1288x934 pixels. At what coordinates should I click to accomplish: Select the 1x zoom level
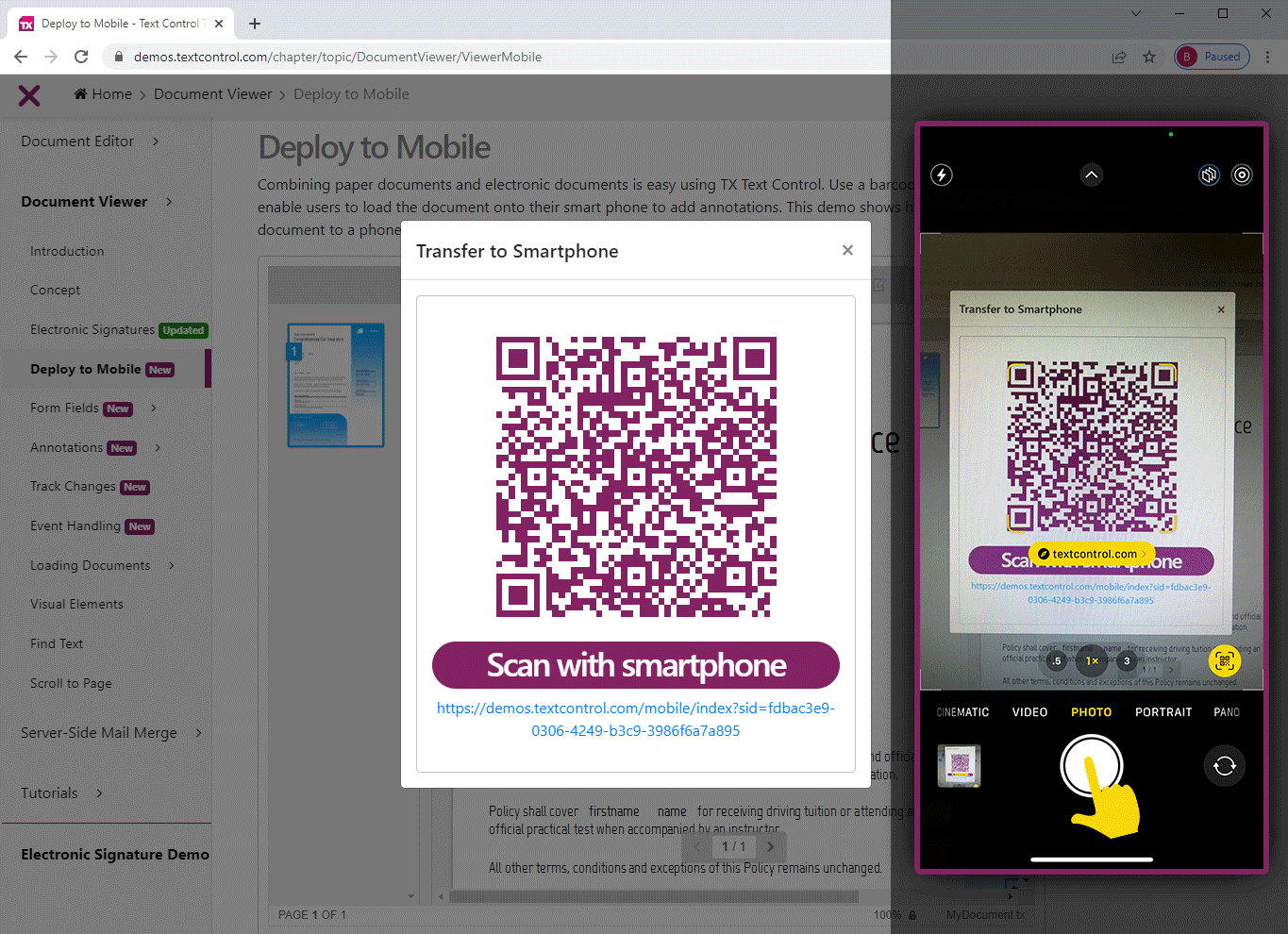tap(1092, 660)
